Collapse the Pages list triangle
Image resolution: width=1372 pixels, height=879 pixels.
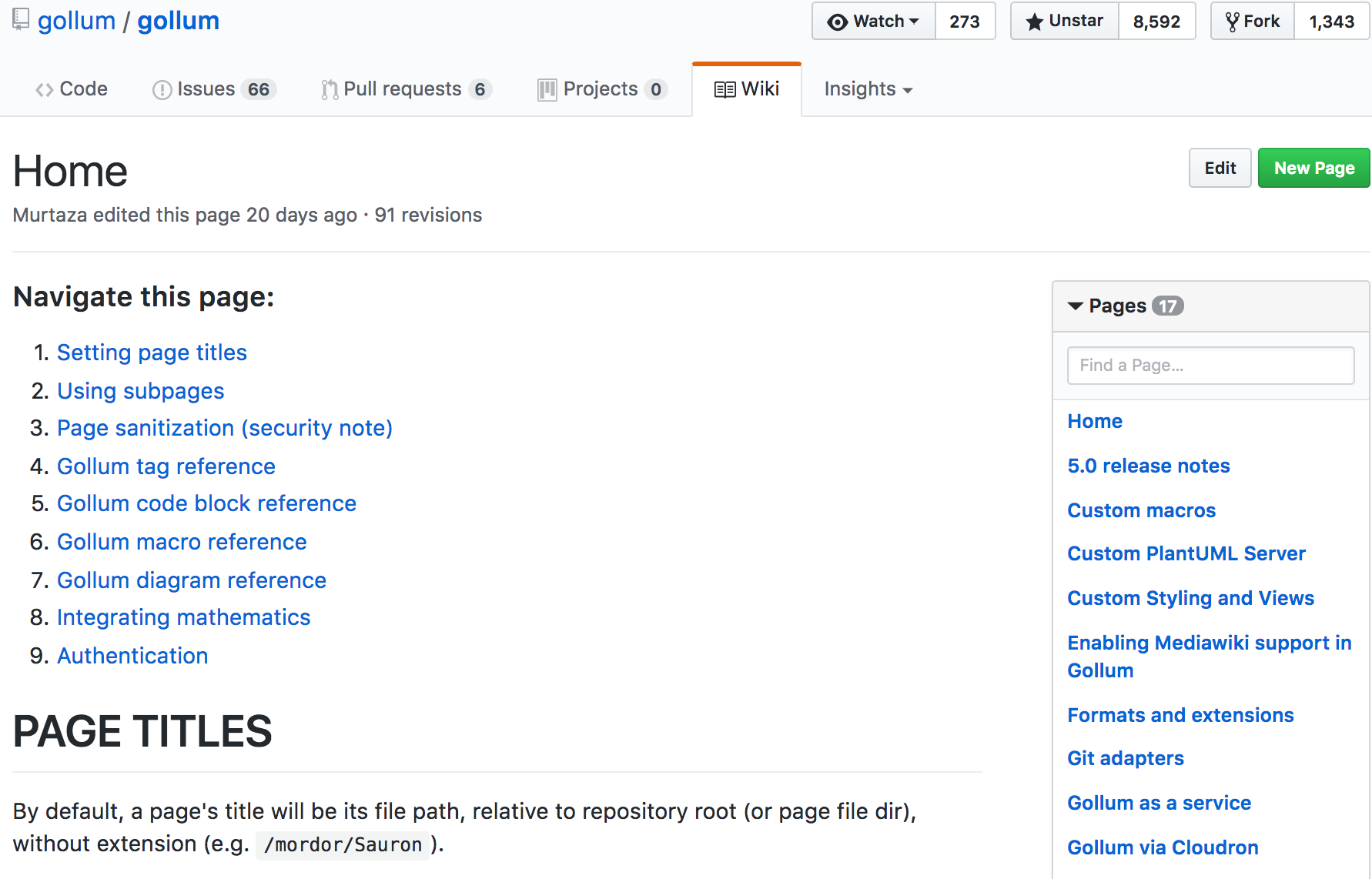coord(1076,306)
